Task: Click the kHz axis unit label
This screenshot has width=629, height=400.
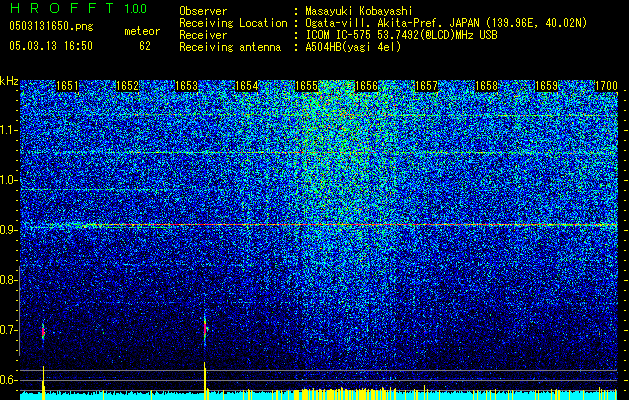Action: pyautogui.click(x=9, y=81)
